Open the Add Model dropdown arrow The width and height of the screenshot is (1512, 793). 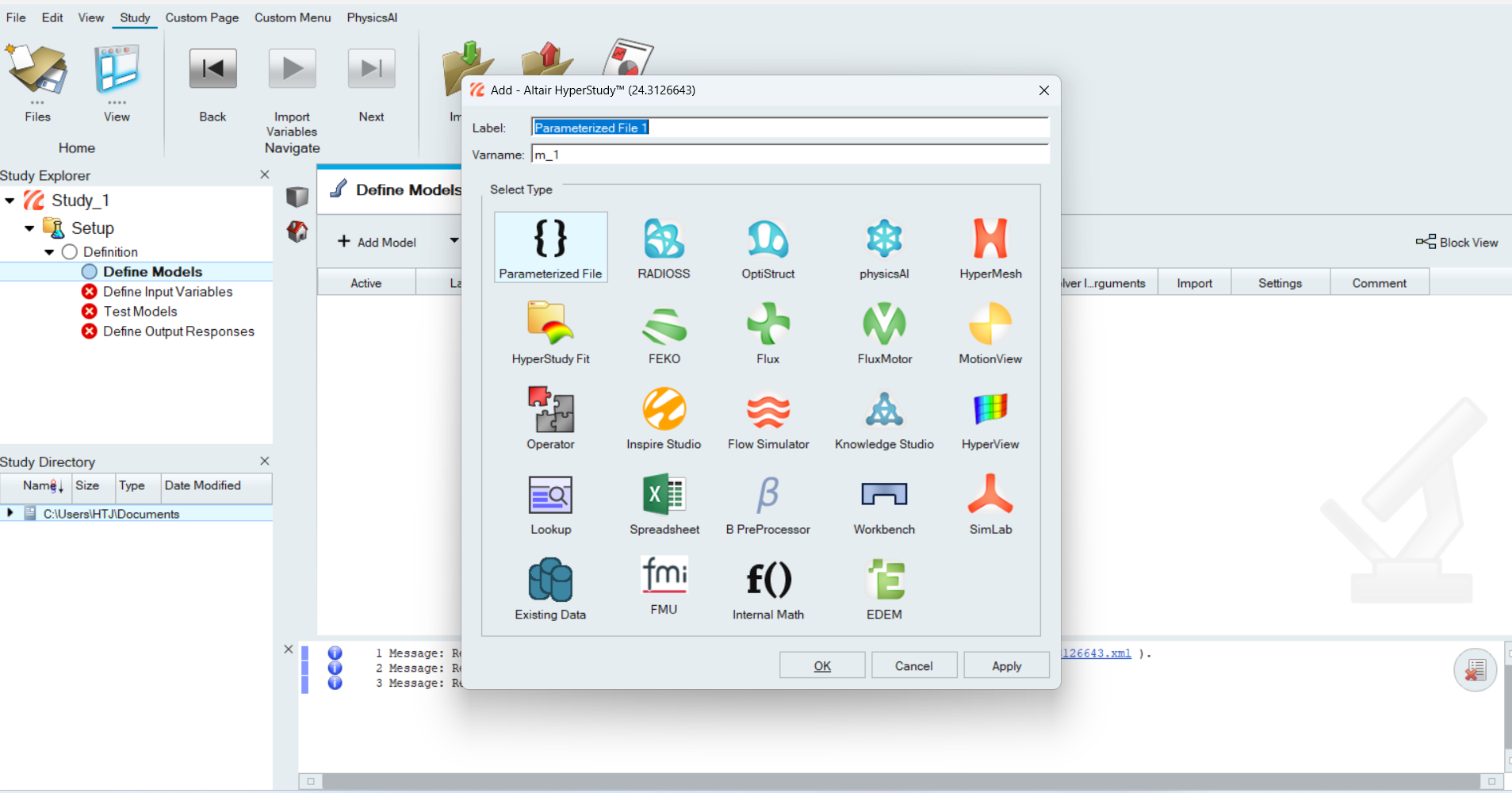click(454, 242)
